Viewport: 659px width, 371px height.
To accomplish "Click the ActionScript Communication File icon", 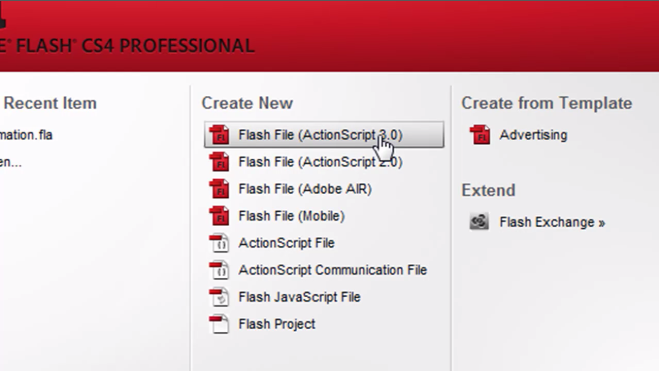I will [x=219, y=270].
